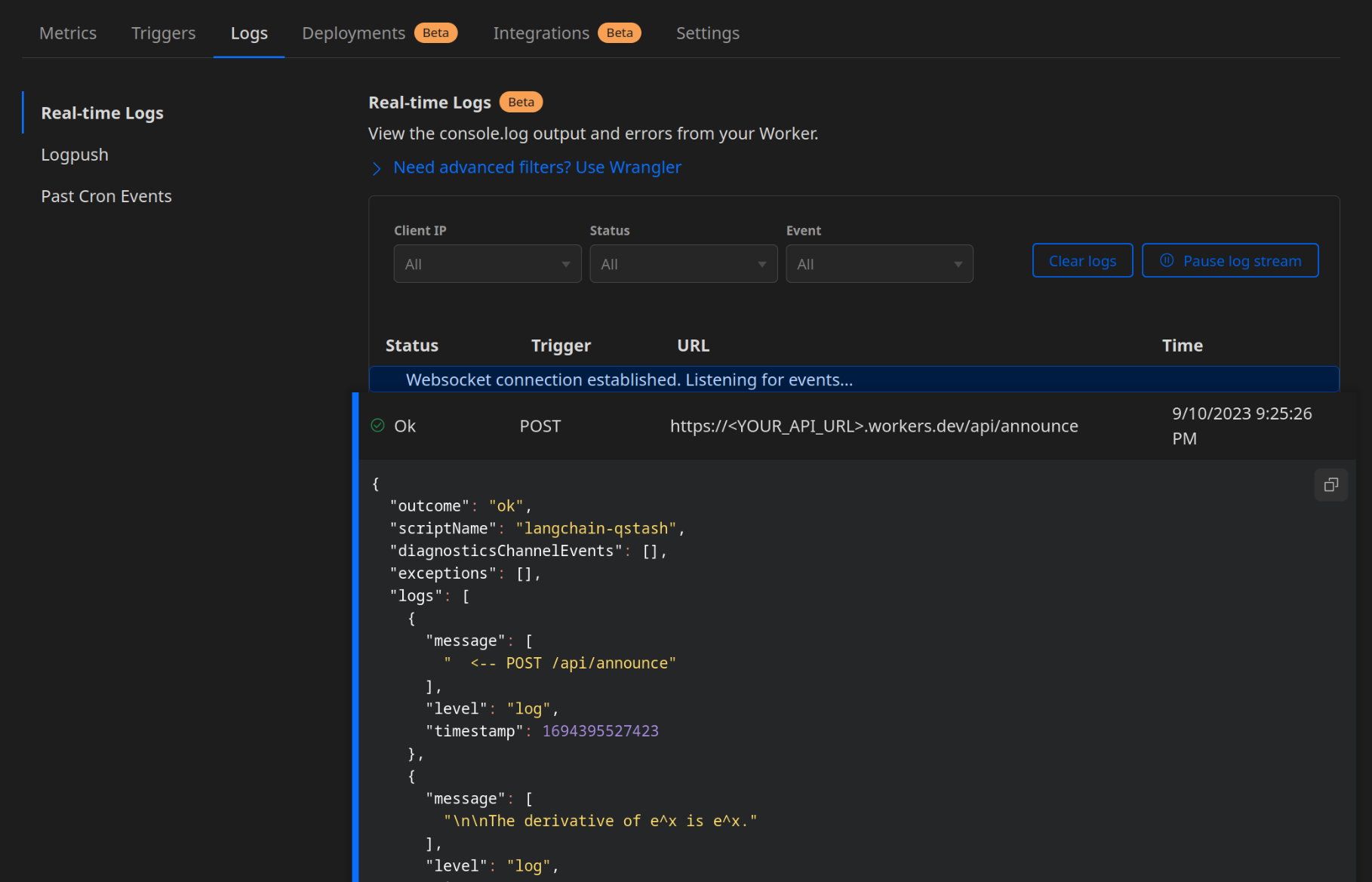This screenshot has width=1372, height=882.
Task: Click the Clear logs button
Action: click(x=1082, y=260)
